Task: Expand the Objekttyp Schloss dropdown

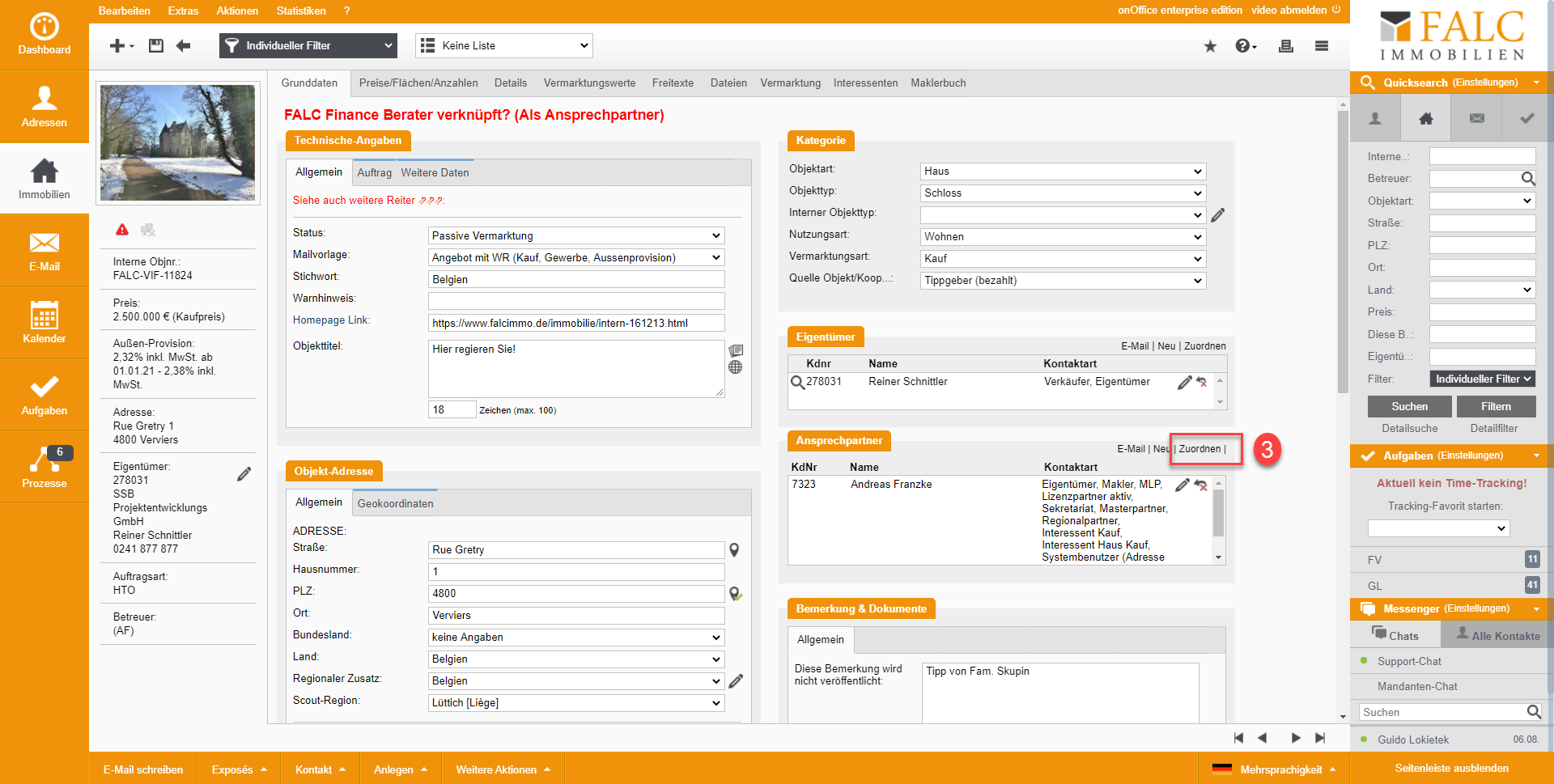Action: [x=1063, y=193]
